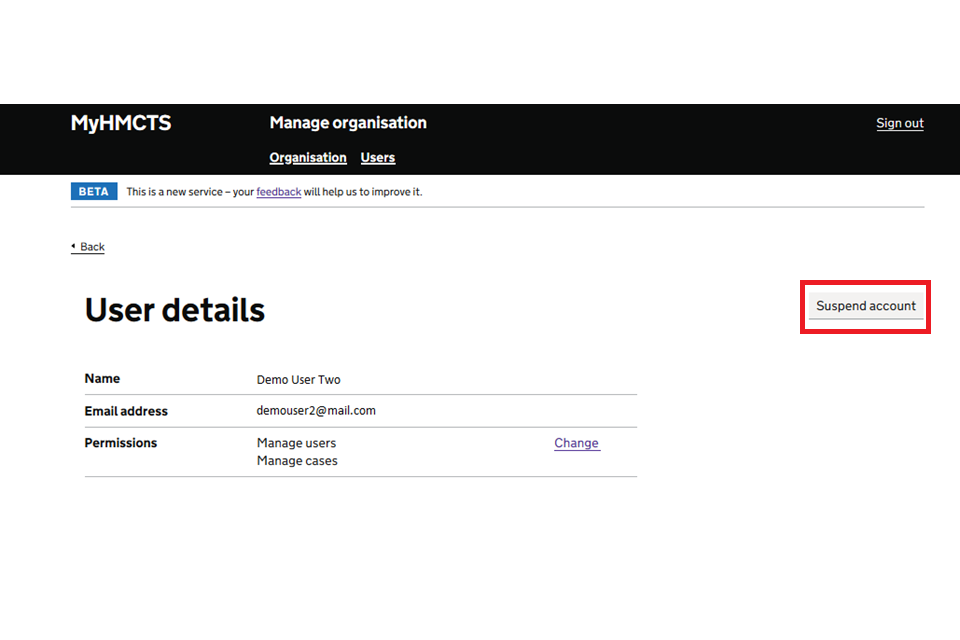Click the Permissions row label
The height and width of the screenshot is (640, 960).
point(121,443)
